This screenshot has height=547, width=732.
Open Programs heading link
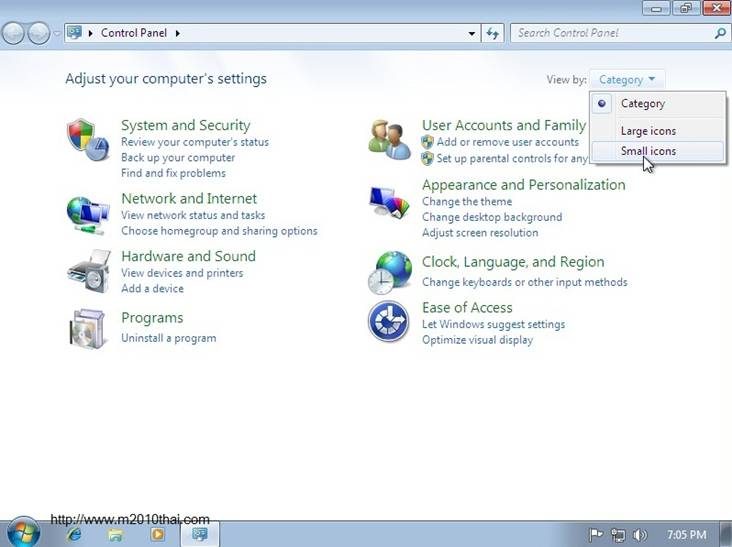(152, 318)
